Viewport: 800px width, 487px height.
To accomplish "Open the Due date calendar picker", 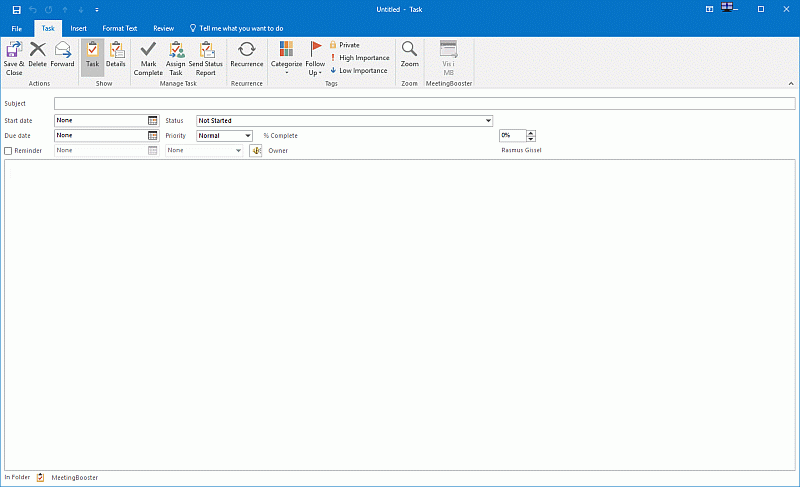I will [153, 136].
